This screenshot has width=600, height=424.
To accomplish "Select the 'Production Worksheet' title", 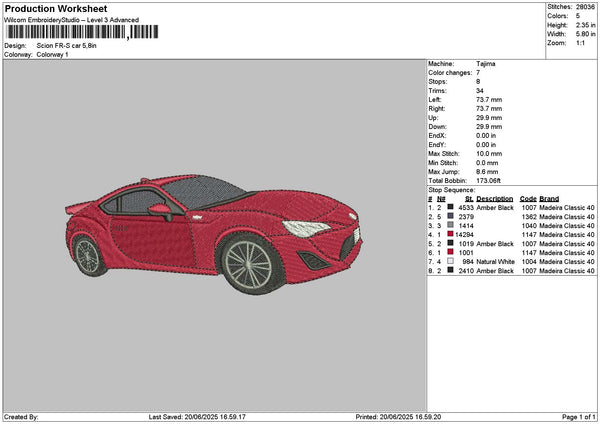I will 56,9.
